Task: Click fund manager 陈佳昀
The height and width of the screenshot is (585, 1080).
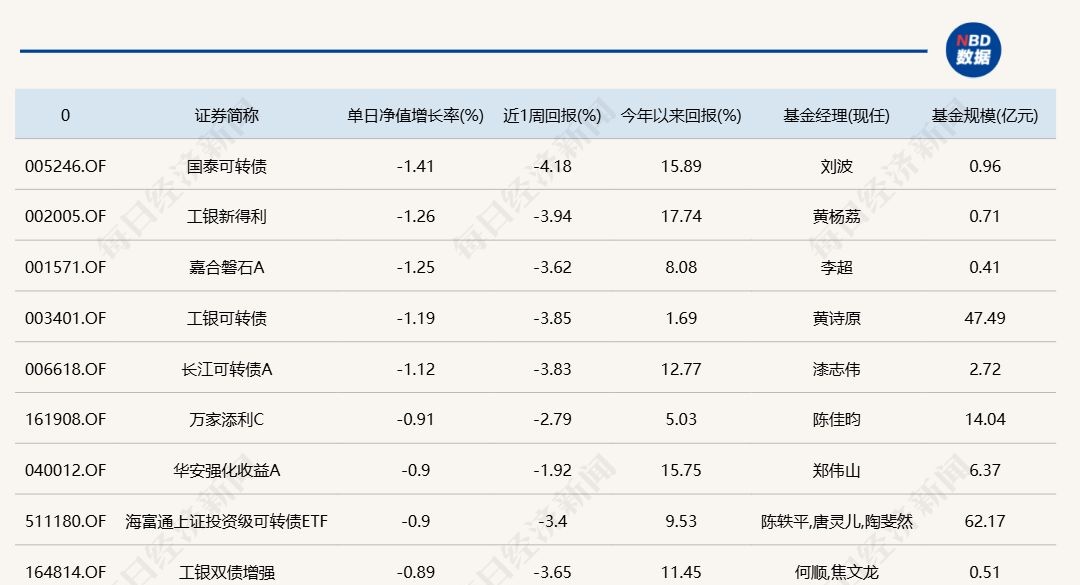Action: [x=836, y=419]
